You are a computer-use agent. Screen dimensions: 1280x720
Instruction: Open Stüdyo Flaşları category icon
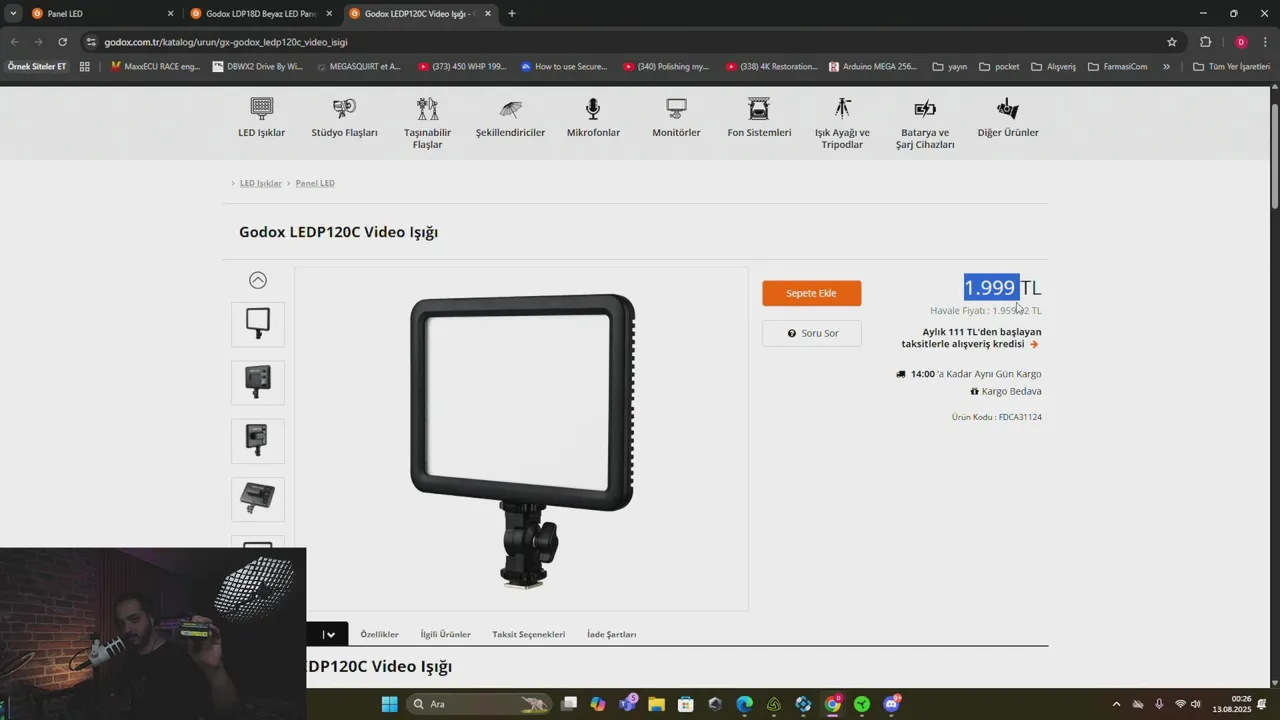[344, 108]
